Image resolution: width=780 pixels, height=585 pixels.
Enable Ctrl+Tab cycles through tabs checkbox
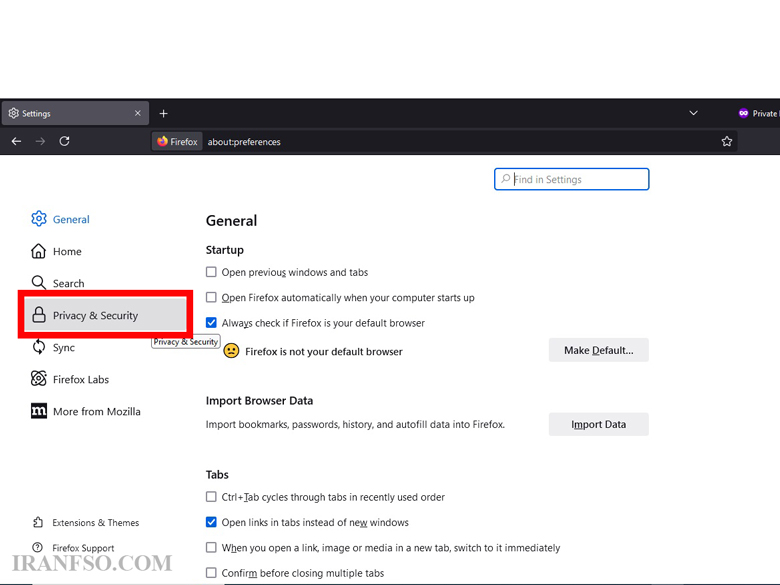pyautogui.click(x=211, y=497)
